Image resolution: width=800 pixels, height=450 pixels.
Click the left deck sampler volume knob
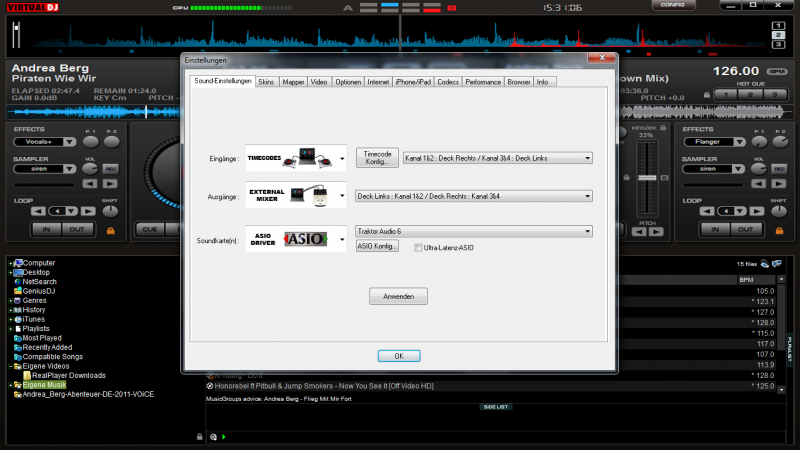(90, 168)
